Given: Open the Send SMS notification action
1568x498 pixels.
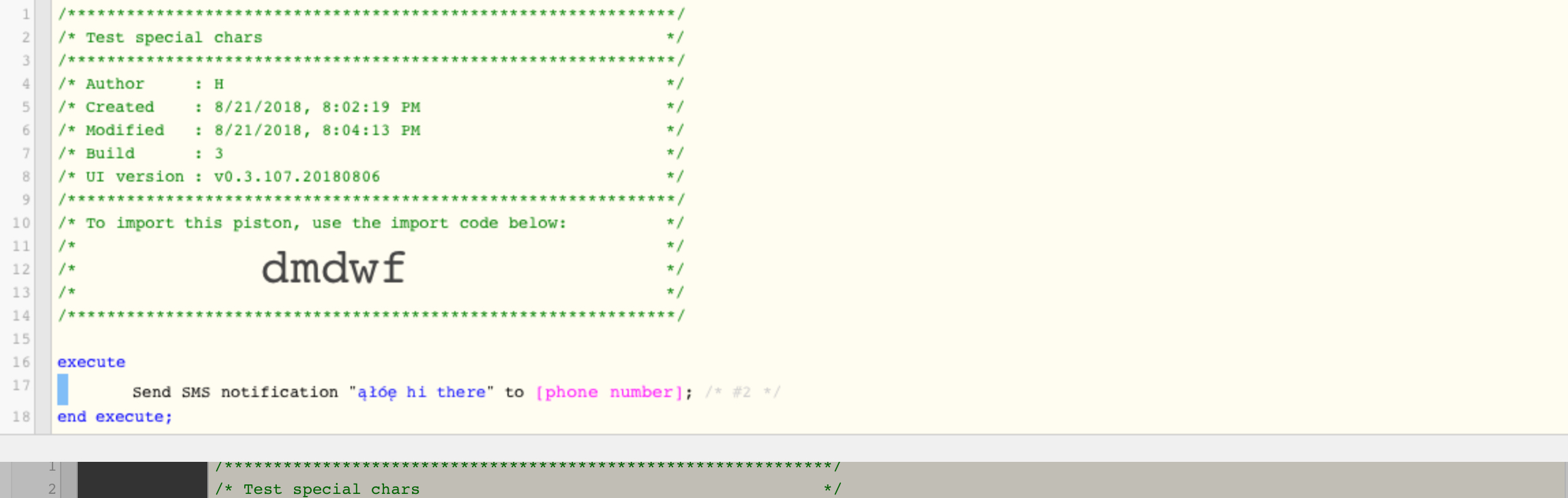Looking at the screenshot, I should pyautogui.click(x=235, y=392).
